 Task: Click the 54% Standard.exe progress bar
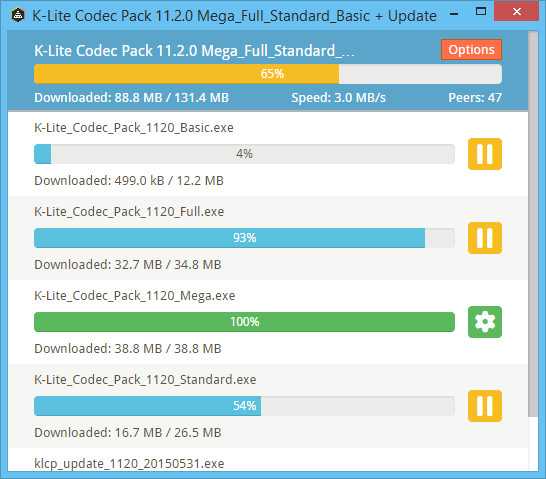coord(244,406)
